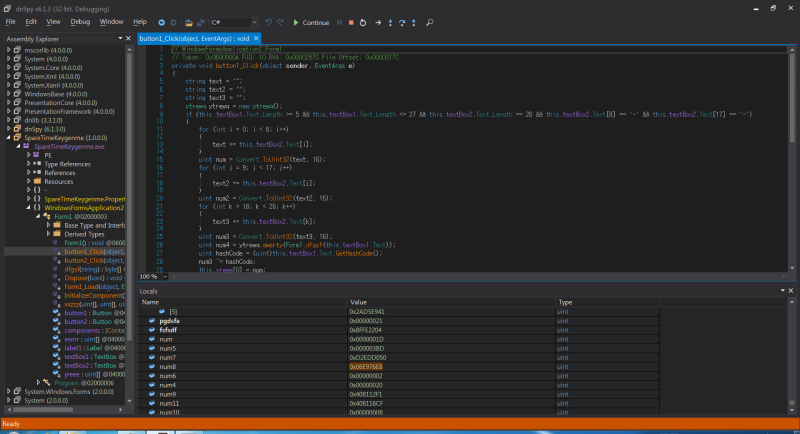
Task: Select the num8 value cell in Locals
Action: [365, 367]
